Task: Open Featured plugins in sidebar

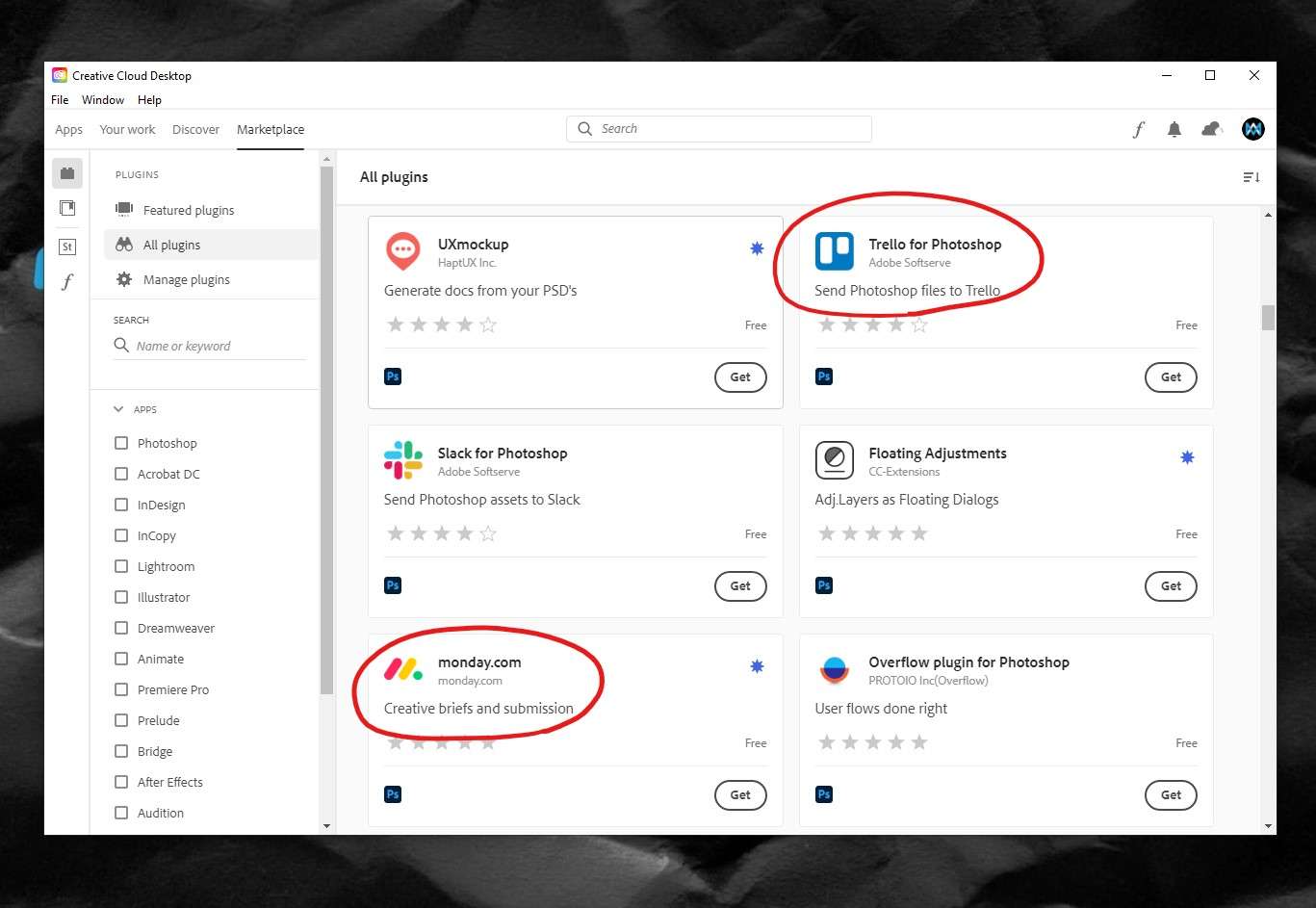Action: (x=211, y=210)
